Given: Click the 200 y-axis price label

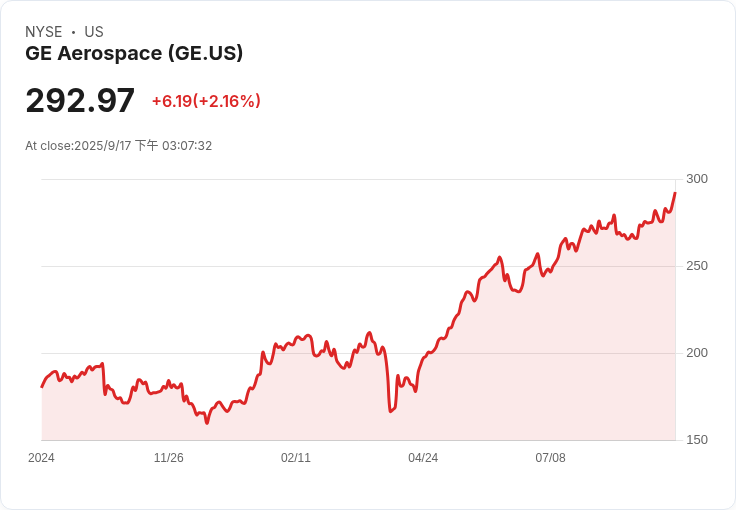Looking at the screenshot, I should (697, 353).
